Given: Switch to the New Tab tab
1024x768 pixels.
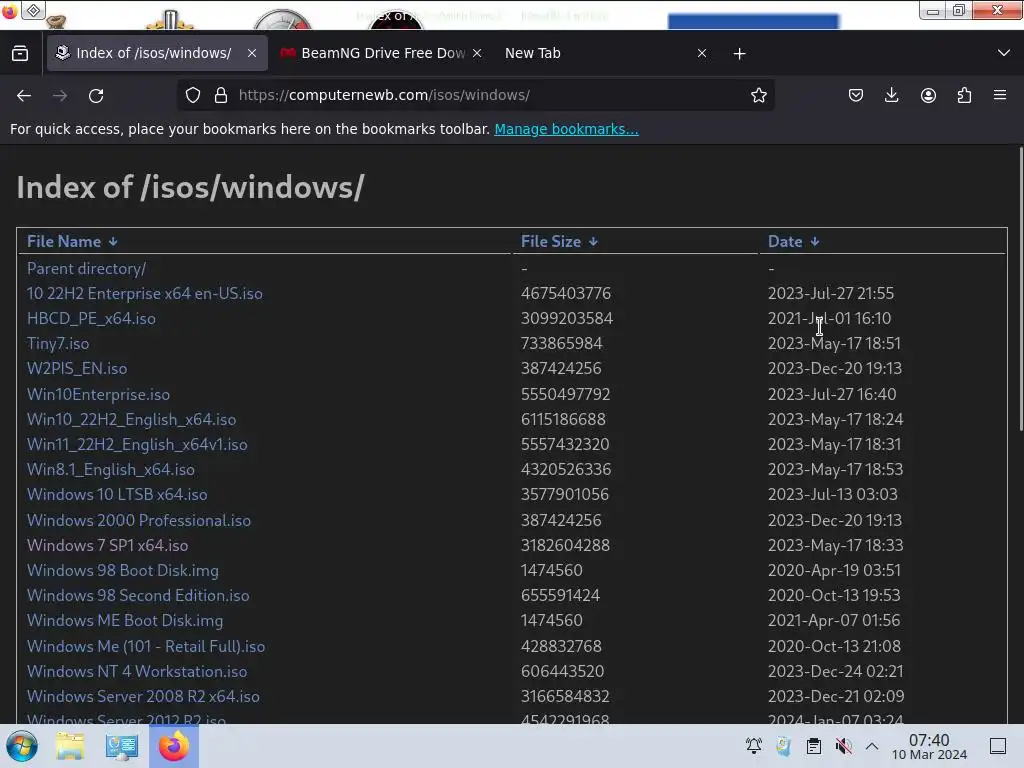Looking at the screenshot, I should click(532, 53).
